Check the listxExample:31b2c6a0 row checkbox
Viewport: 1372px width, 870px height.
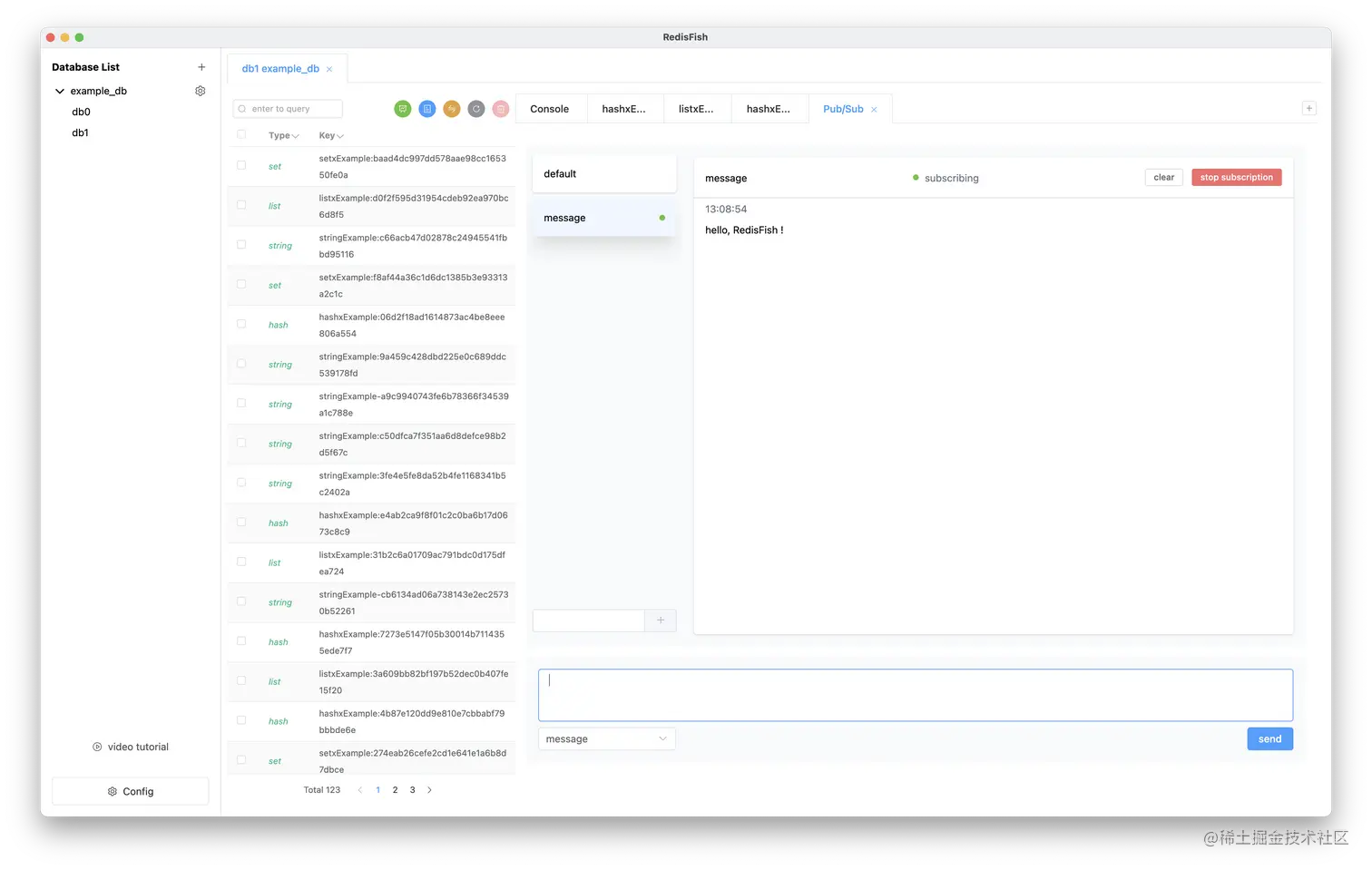(241, 562)
